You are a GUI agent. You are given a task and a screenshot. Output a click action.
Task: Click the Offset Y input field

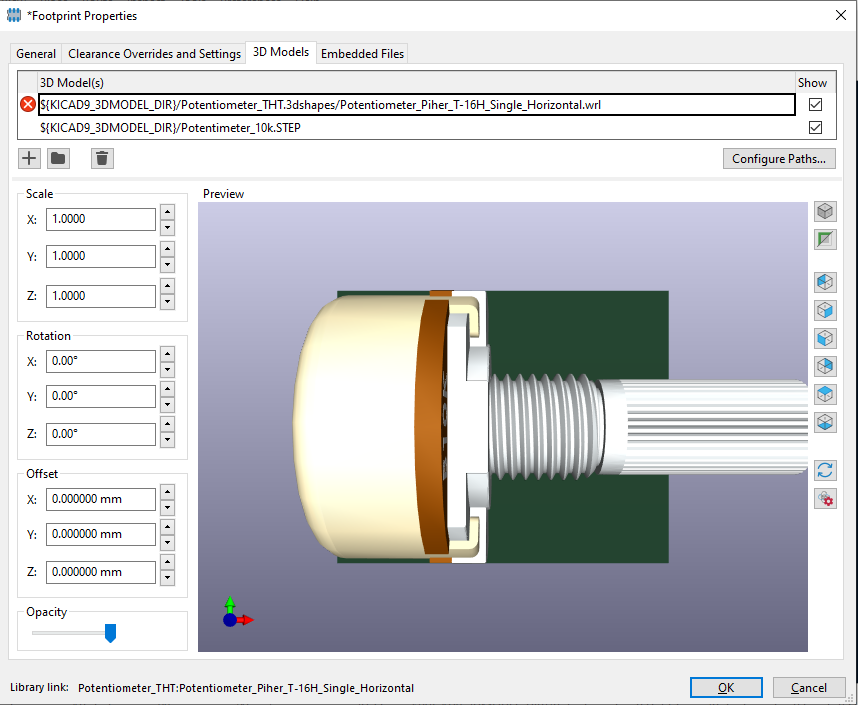click(101, 534)
